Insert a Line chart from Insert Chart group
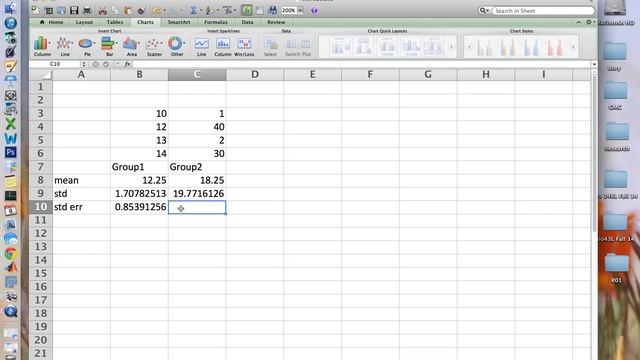Viewport: 640px width, 360px height. (64, 45)
